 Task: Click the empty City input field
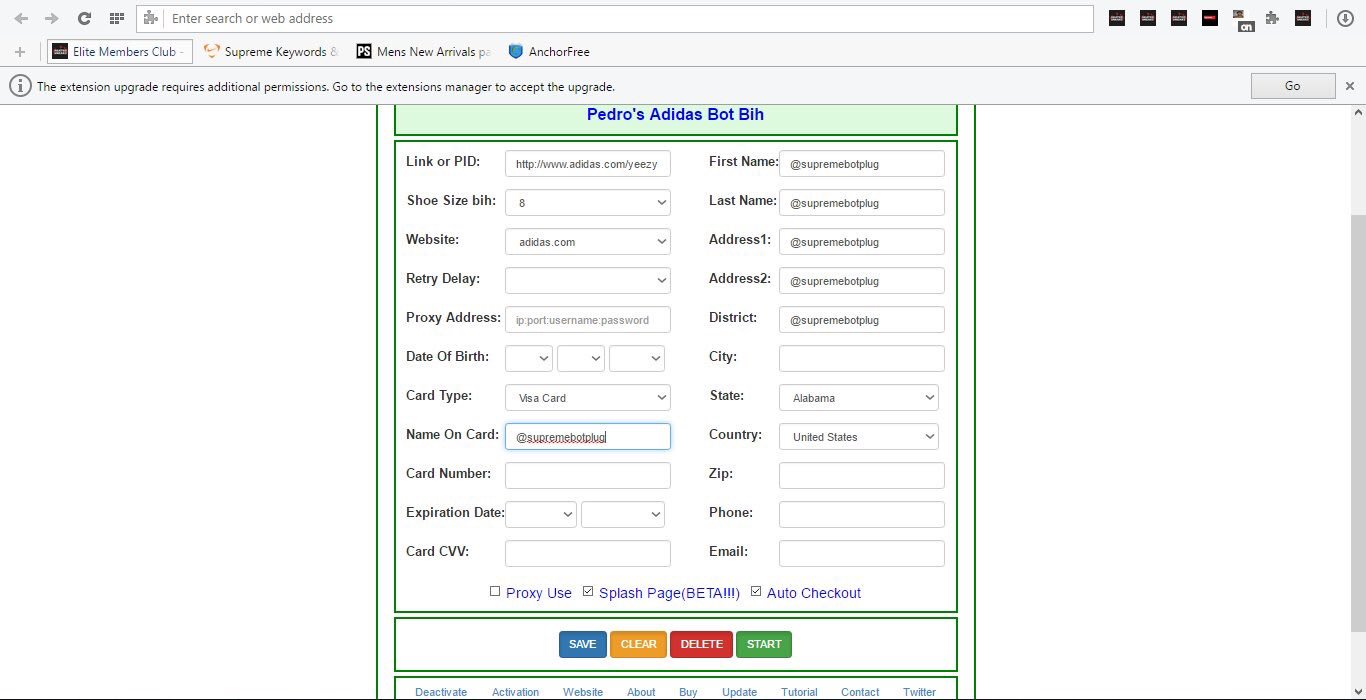862,358
